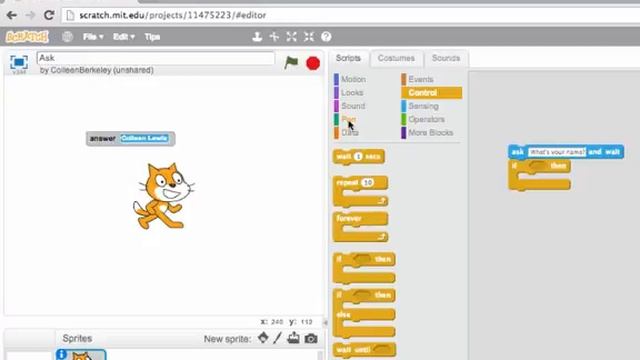640x360 pixels.
Task: Reload the page with the refresh icon
Action: point(49,15)
